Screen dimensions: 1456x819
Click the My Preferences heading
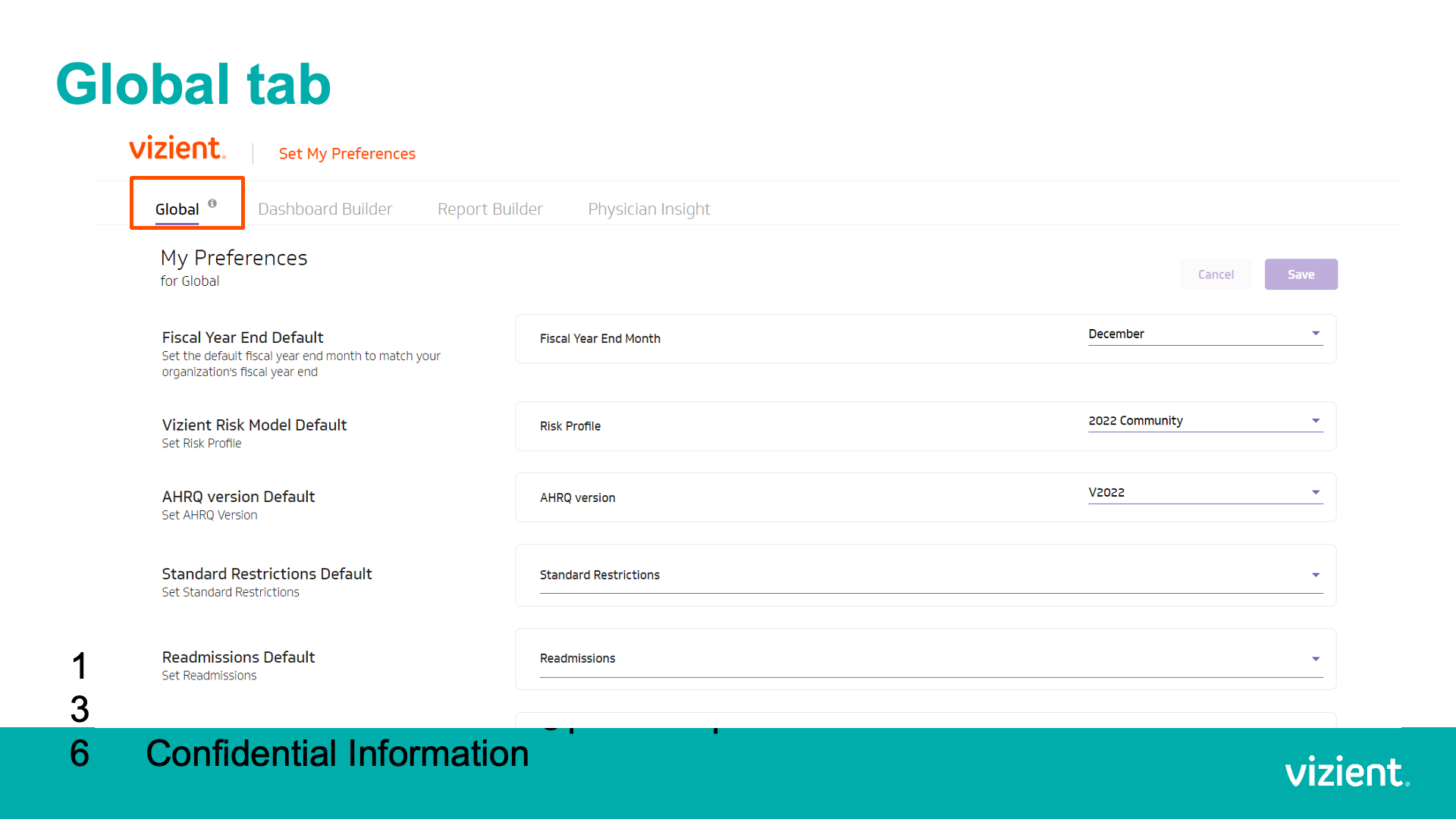[234, 259]
